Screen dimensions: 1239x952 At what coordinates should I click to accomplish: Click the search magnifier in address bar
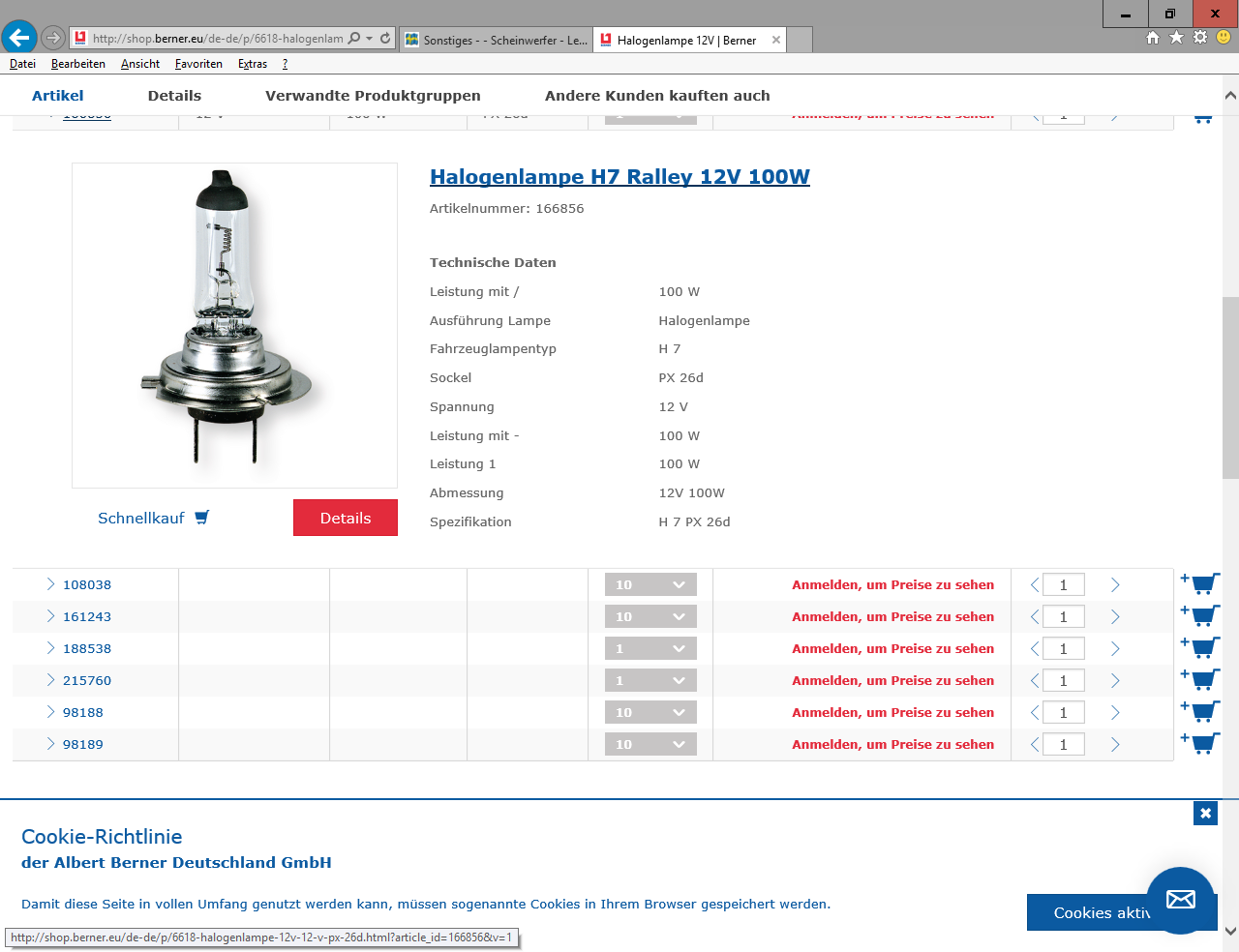click(354, 39)
